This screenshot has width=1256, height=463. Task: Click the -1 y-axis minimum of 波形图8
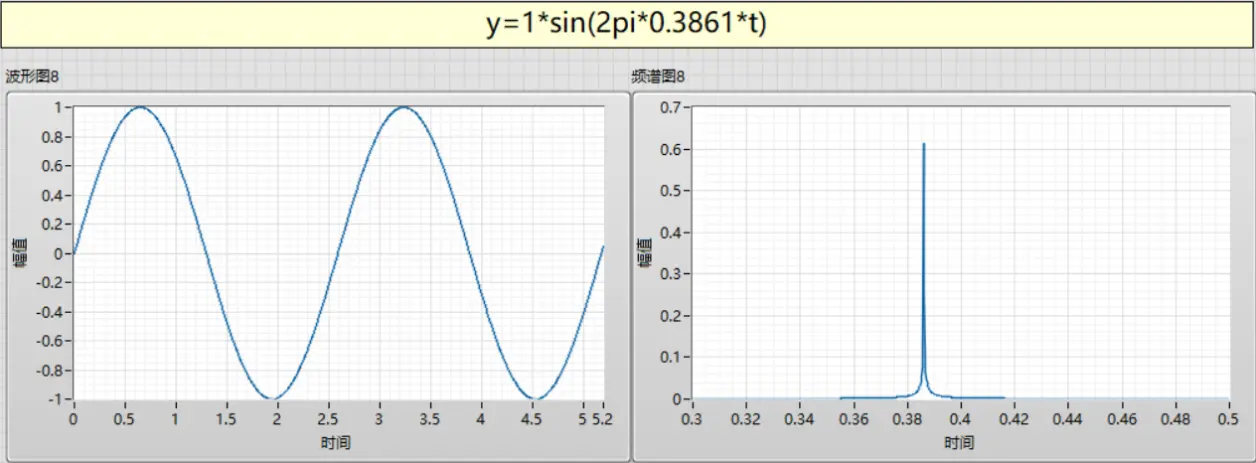pyautogui.click(x=56, y=399)
